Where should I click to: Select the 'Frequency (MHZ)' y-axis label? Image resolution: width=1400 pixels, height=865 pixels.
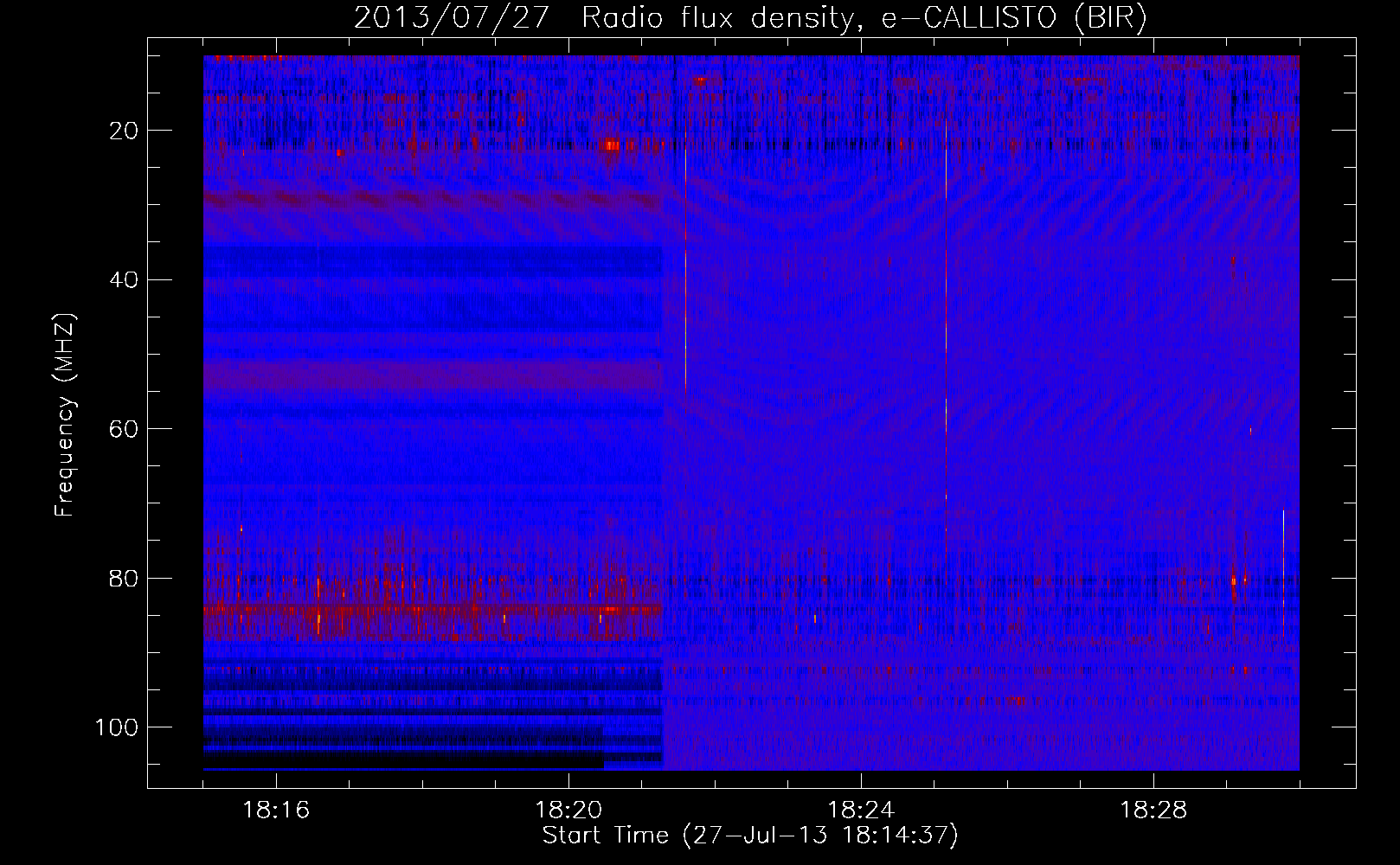click(x=65, y=414)
